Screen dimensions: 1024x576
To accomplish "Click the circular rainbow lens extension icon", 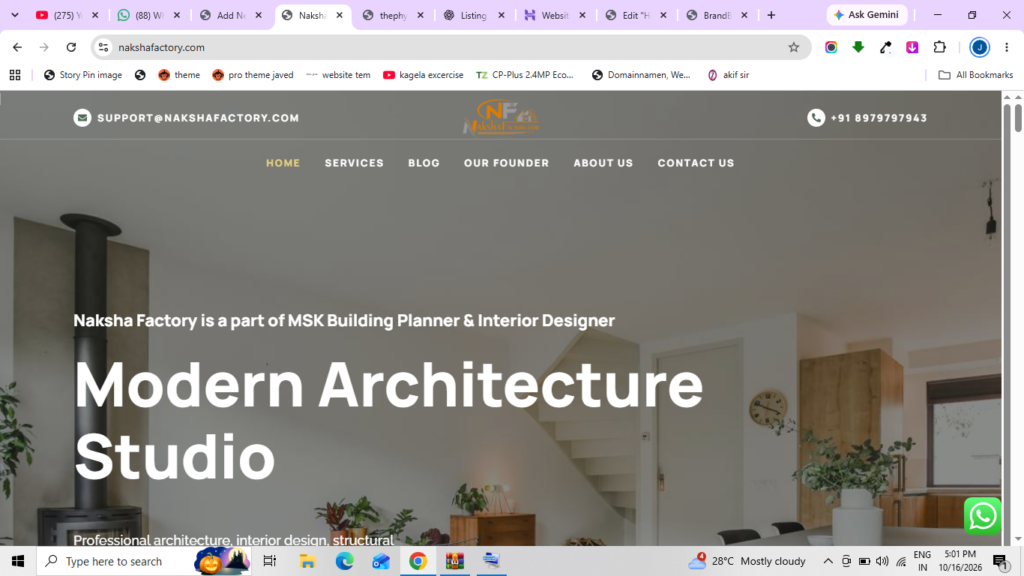I will tap(831, 47).
